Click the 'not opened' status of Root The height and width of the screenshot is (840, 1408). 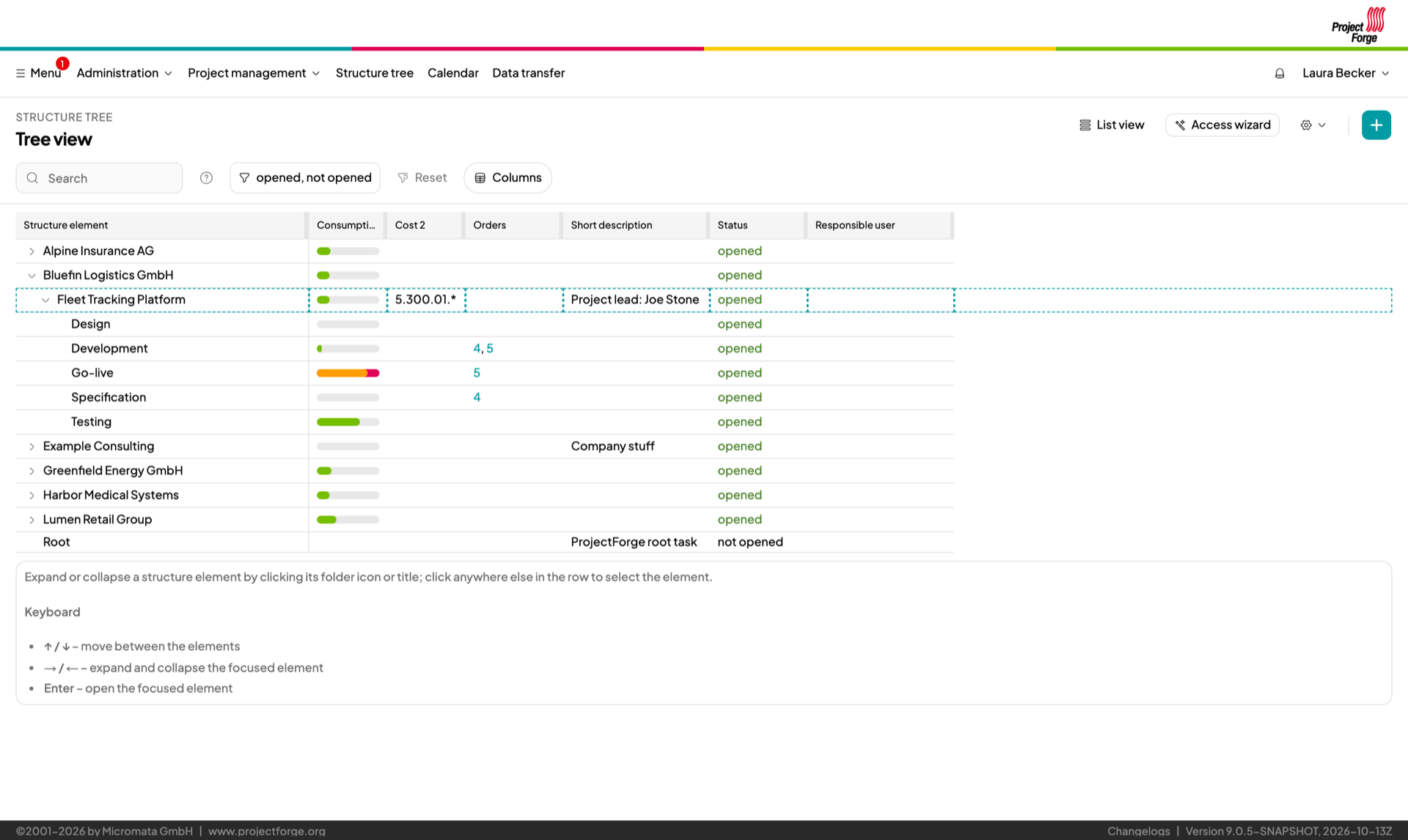point(750,542)
